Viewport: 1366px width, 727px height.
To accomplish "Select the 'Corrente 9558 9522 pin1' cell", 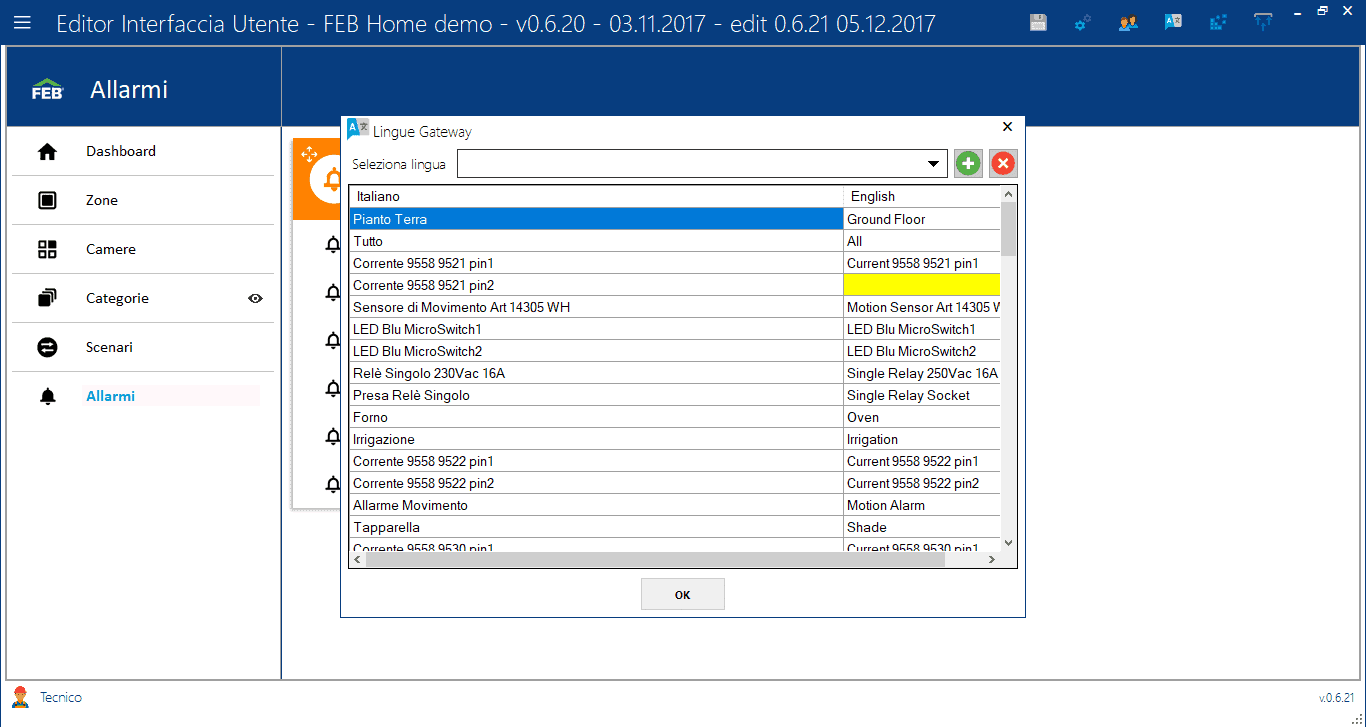I will pyautogui.click(x=596, y=461).
